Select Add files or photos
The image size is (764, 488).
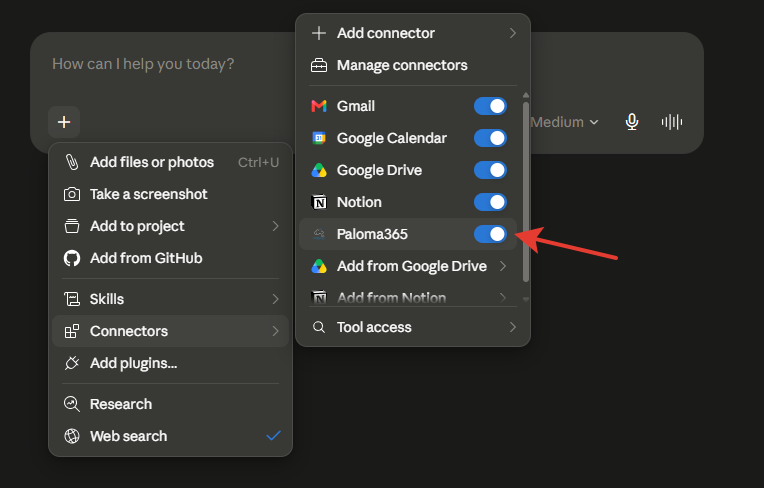(x=170, y=162)
